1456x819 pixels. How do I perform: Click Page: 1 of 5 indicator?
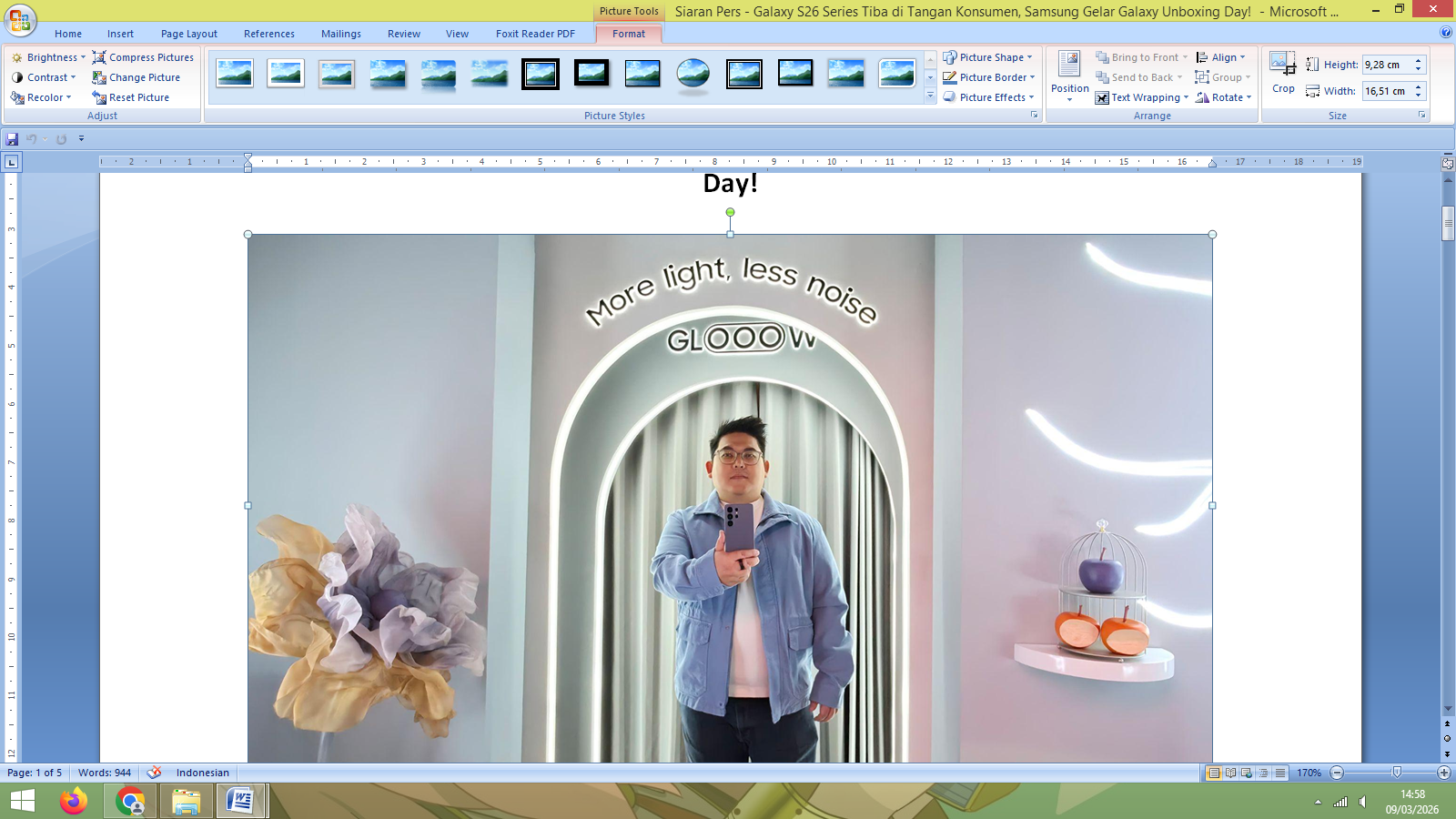(35, 773)
